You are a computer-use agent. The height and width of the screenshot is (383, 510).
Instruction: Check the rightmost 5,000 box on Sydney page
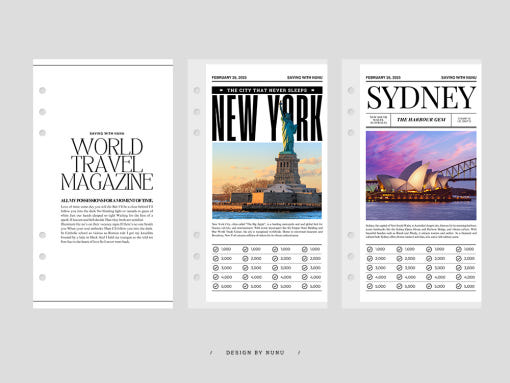pyautogui.click(x=459, y=286)
